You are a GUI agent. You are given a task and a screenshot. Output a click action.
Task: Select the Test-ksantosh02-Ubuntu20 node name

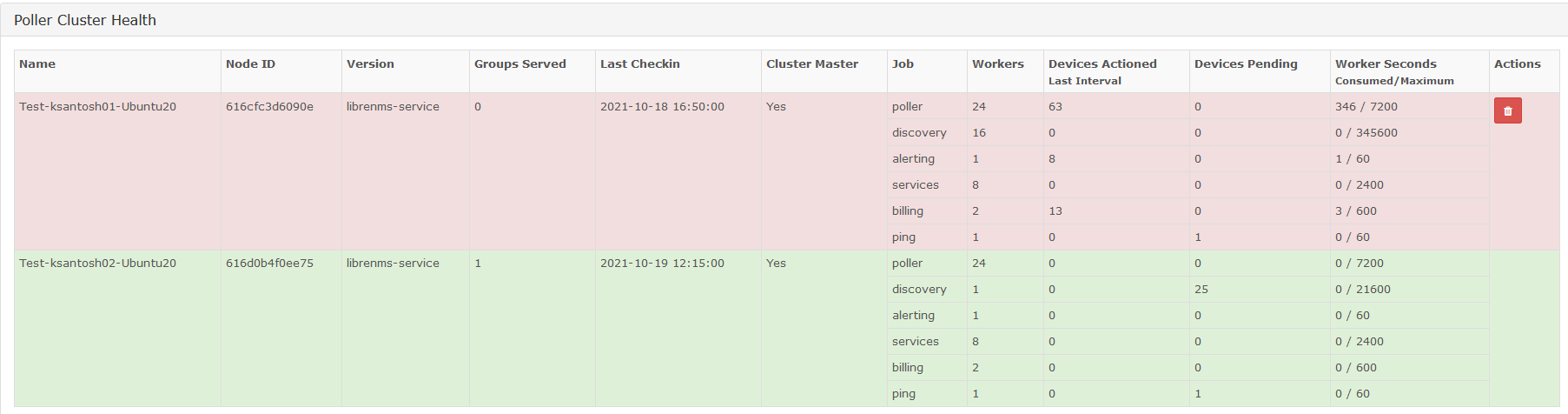pyautogui.click(x=97, y=263)
